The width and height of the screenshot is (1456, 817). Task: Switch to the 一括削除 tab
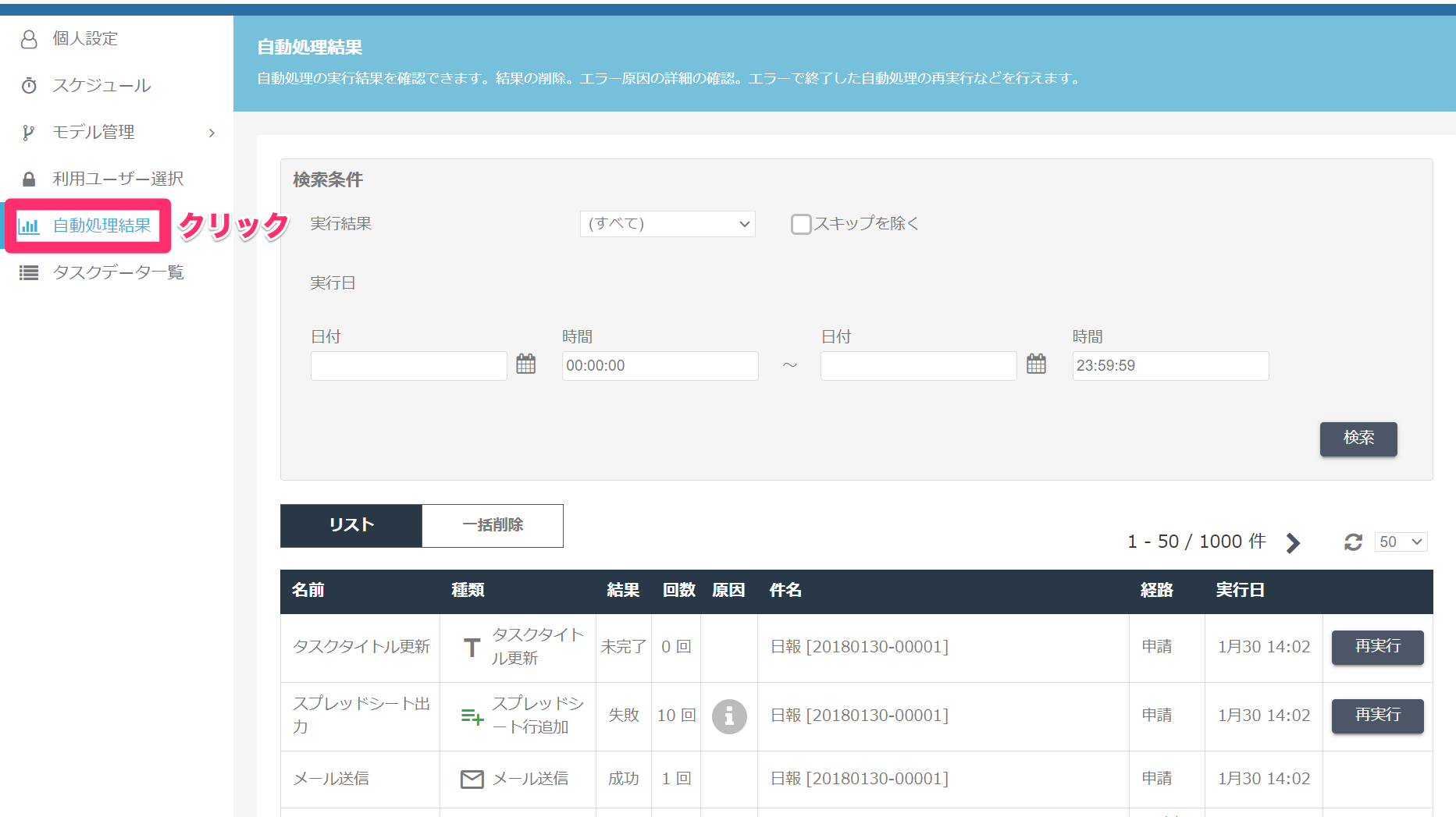pos(492,525)
